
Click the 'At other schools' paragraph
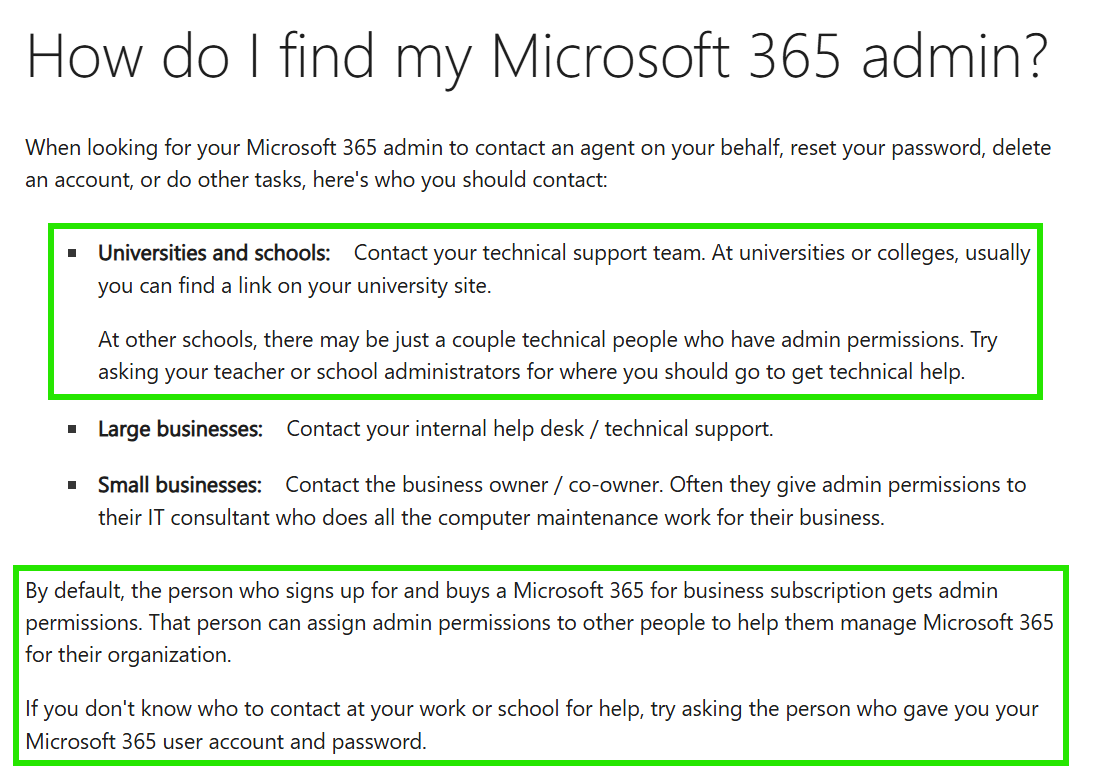coord(548,355)
